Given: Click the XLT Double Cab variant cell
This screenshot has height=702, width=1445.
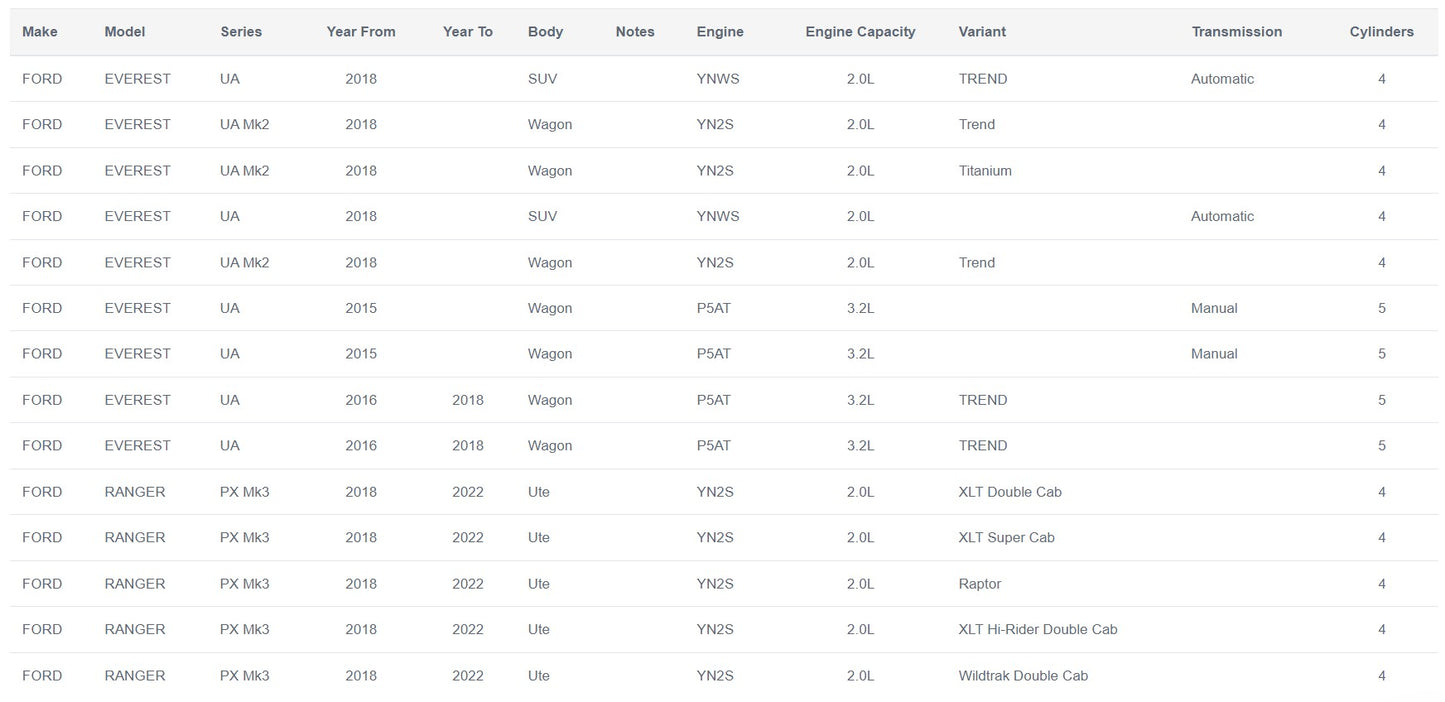Looking at the screenshot, I should point(1010,492).
